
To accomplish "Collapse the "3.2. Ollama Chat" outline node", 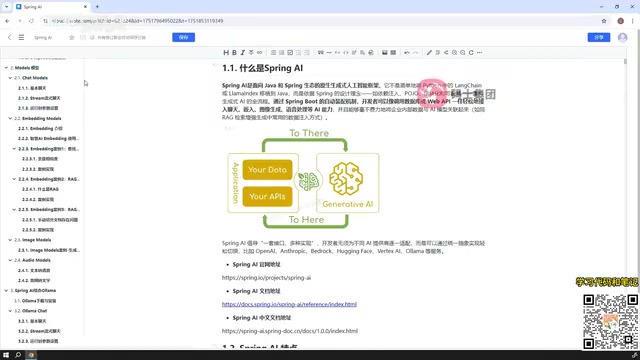I will click(x=10, y=311).
